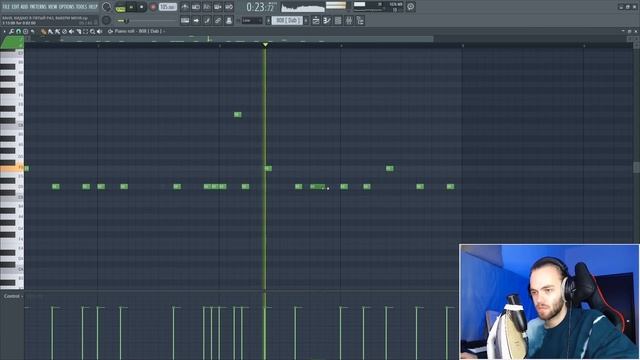Select the Delete tool
The height and width of the screenshot is (360, 640).
(64, 31)
